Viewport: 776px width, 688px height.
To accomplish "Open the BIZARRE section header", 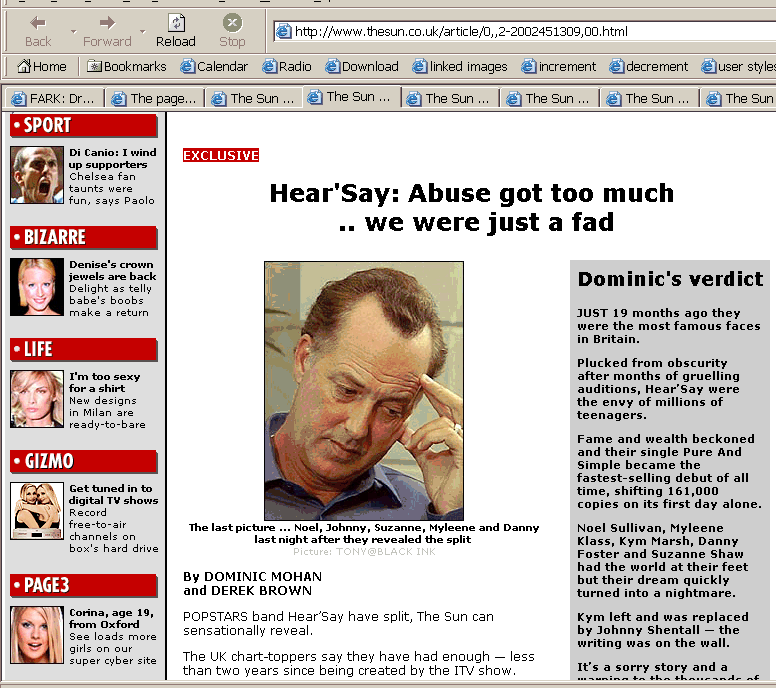I will click(x=84, y=238).
